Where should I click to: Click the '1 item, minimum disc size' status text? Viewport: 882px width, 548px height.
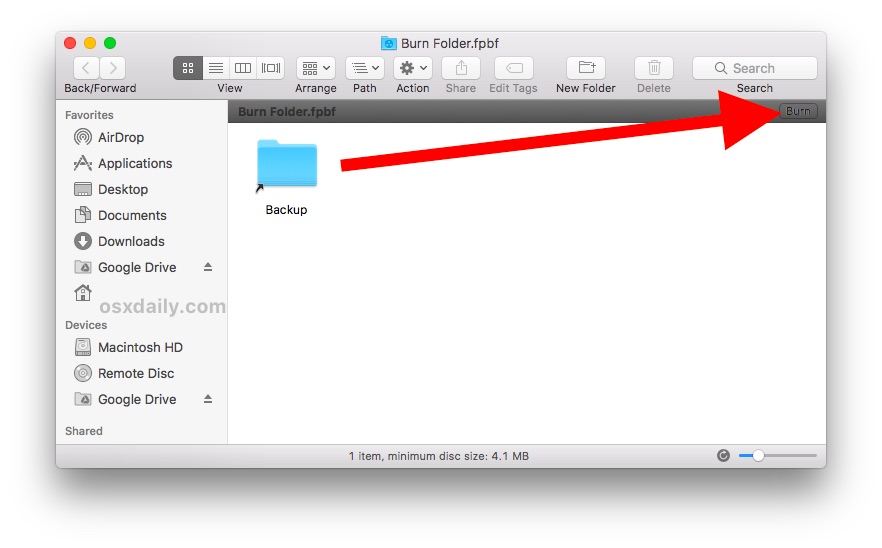(x=439, y=456)
